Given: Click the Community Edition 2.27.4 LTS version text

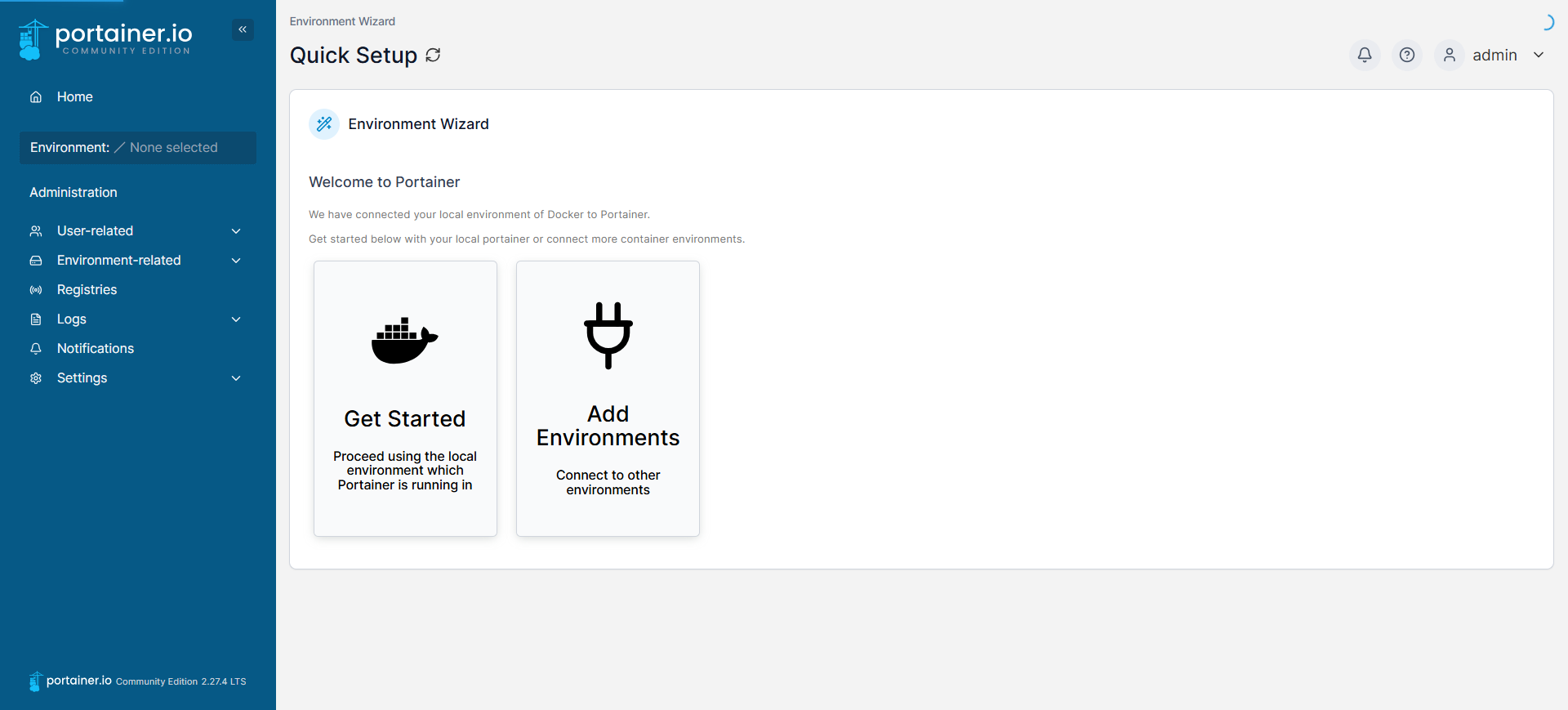Looking at the screenshot, I should coord(180,681).
